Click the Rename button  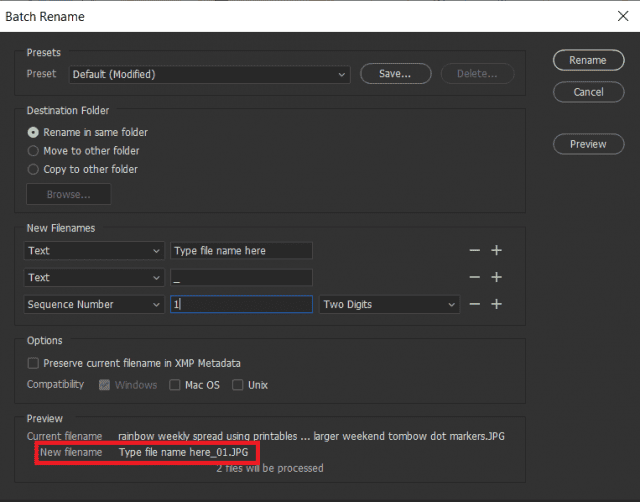click(x=588, y=60)
